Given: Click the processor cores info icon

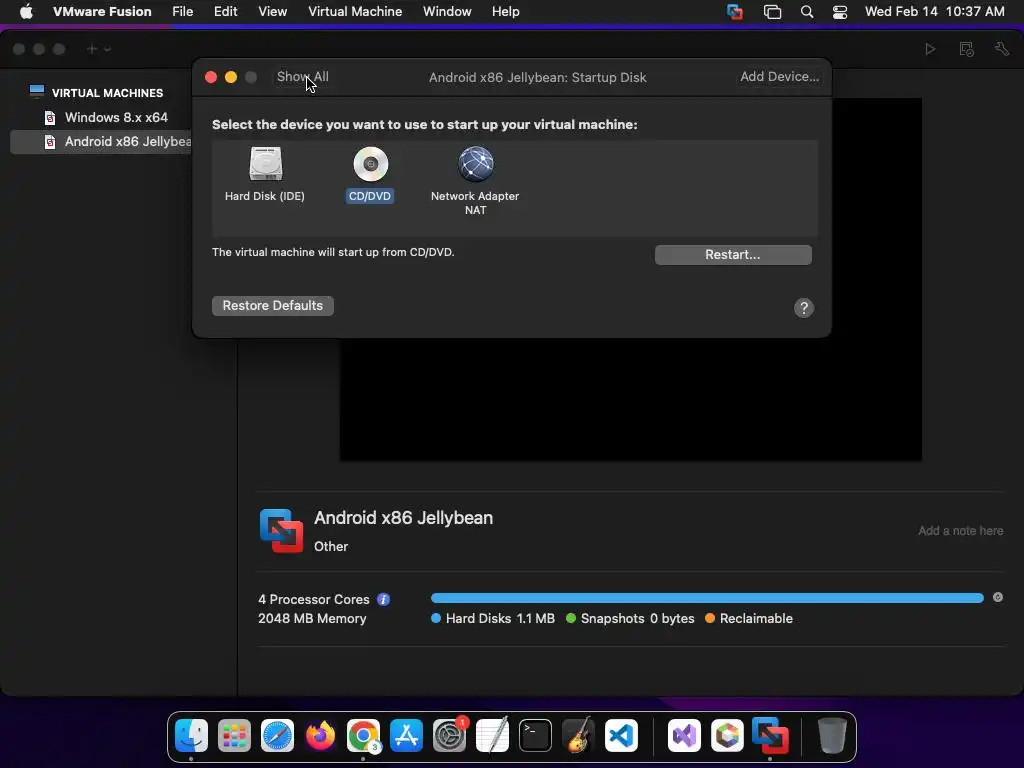Looking at the screenshot, I should click(x=383, y=600).
